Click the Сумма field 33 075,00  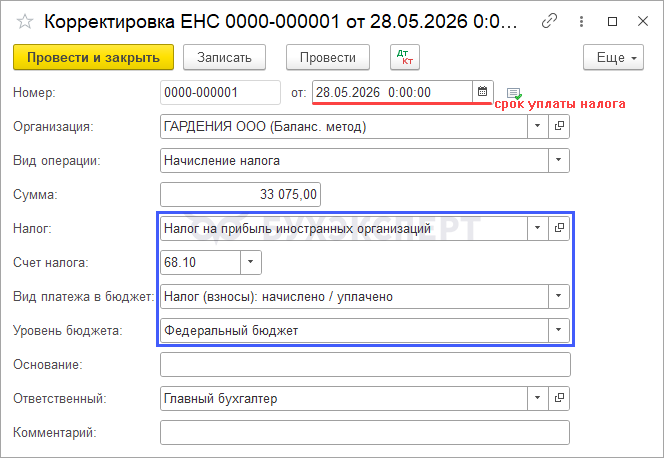coord(240,194)
